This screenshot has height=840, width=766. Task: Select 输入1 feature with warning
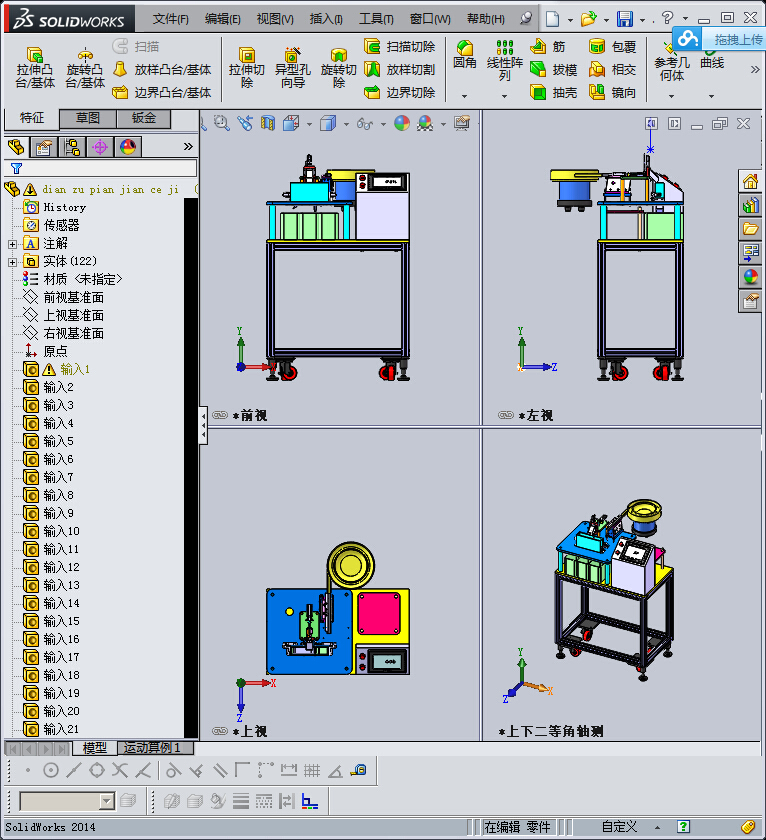click(74, 369)
